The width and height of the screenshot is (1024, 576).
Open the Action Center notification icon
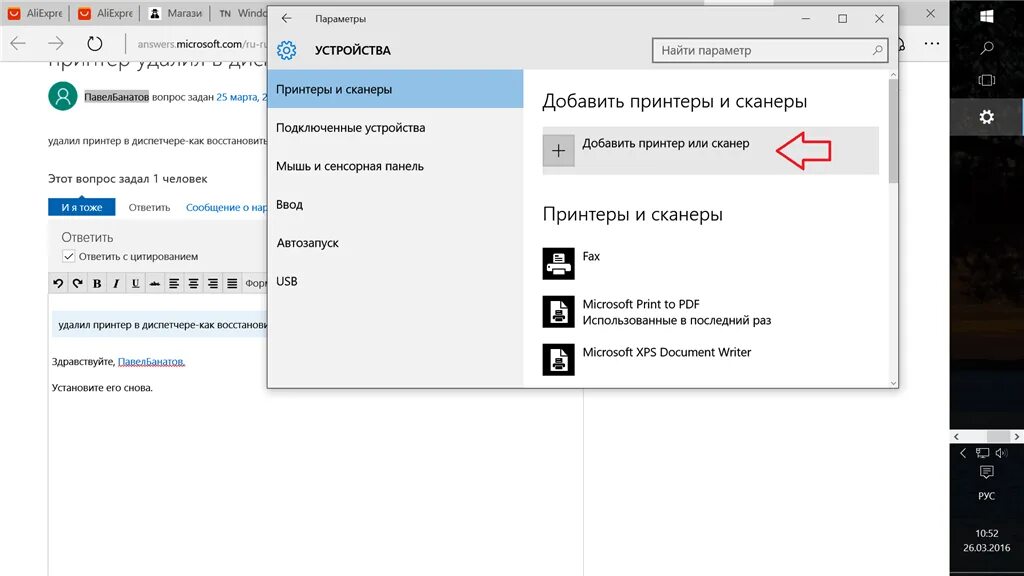point(987,472)
